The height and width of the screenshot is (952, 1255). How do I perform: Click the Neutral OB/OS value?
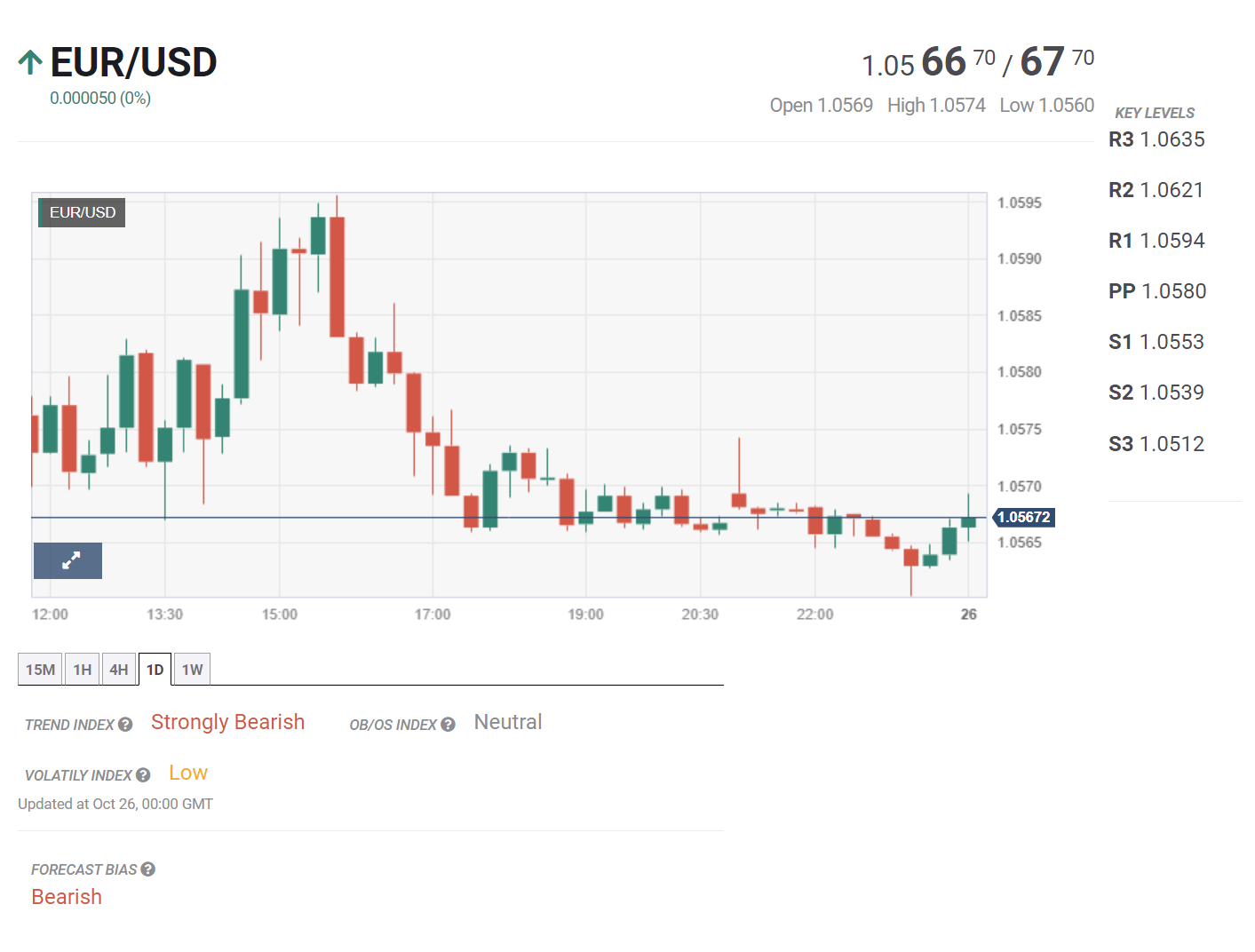pos(508,722)
